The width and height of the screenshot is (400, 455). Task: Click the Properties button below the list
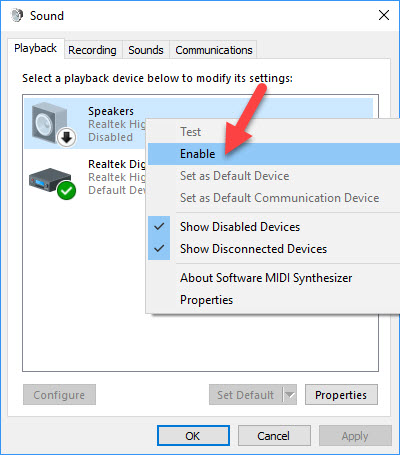(341, 395)
